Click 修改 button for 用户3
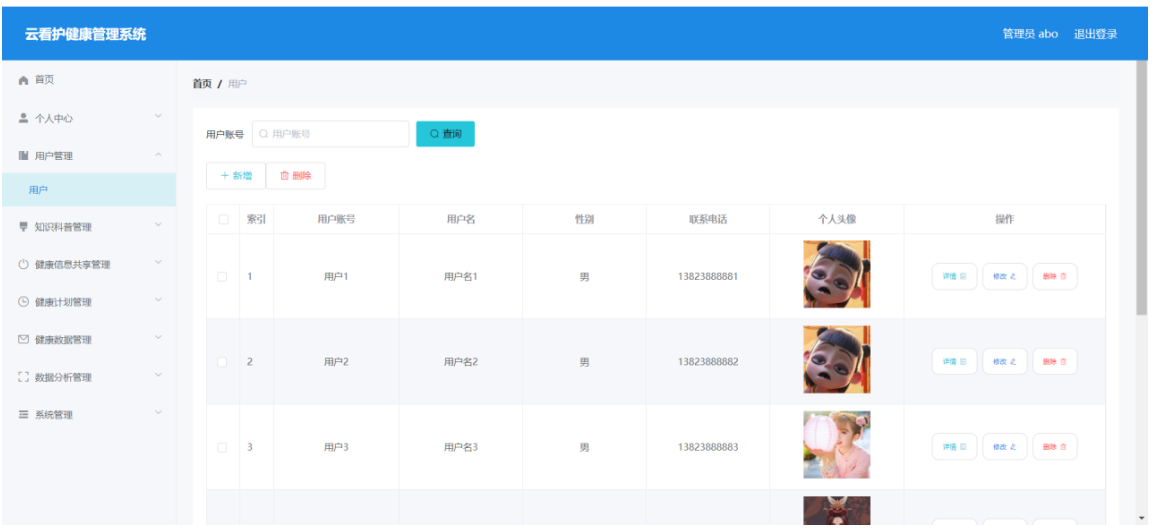 [x=1004, y=447]
